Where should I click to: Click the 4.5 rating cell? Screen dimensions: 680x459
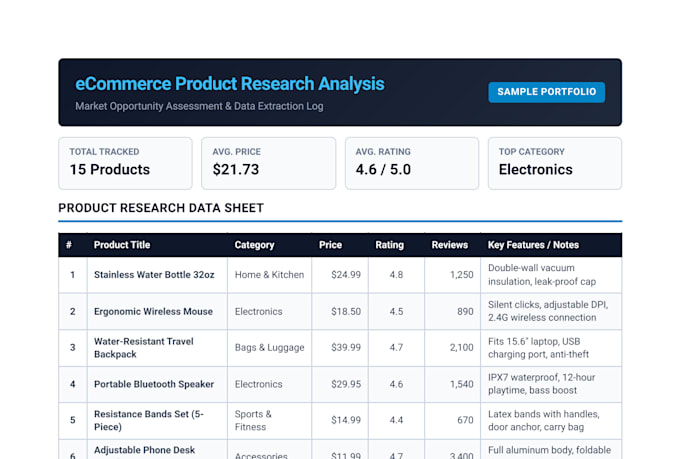[x=396, y=311]
